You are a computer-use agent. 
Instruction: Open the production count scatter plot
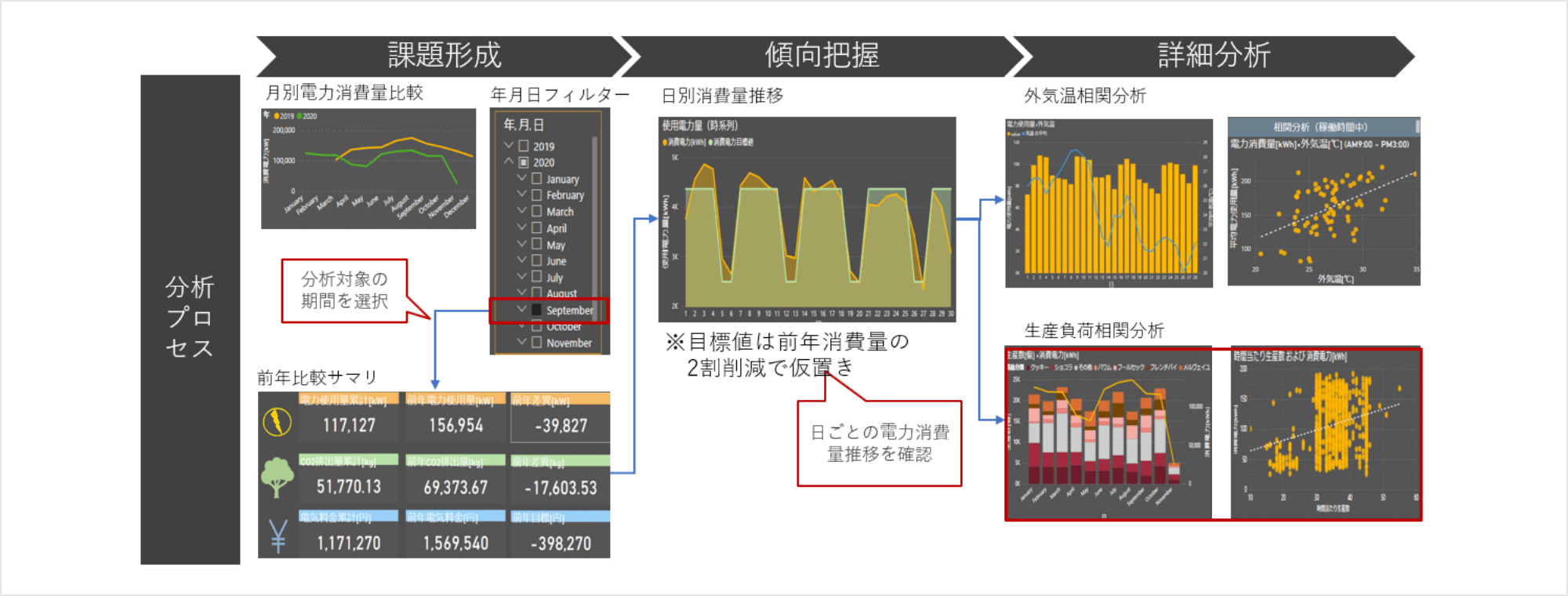(1326, 434)
